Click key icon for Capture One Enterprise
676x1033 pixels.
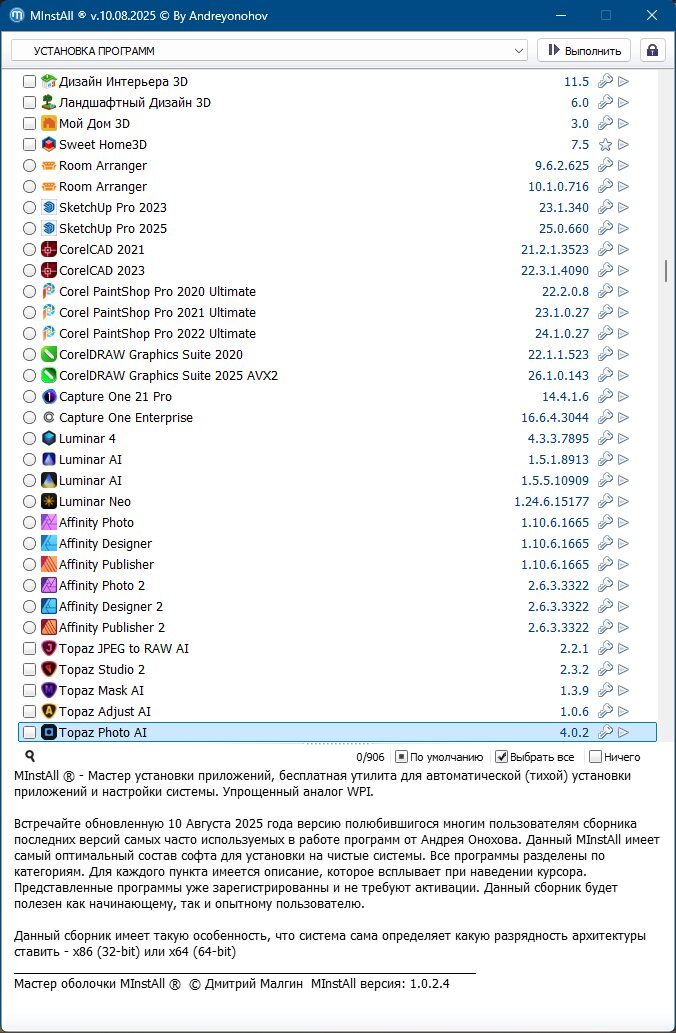pyautogui.click(x=605, y=418)
